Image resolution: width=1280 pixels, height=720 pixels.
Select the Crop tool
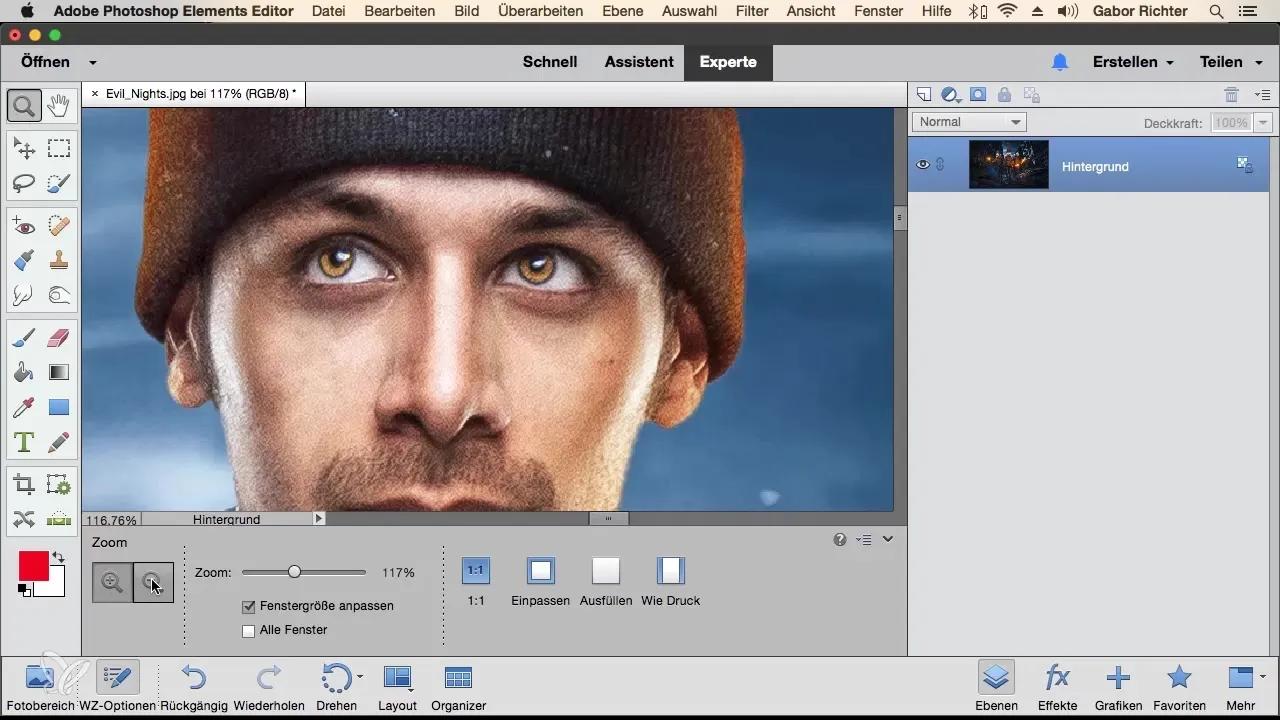coord(24,485)
